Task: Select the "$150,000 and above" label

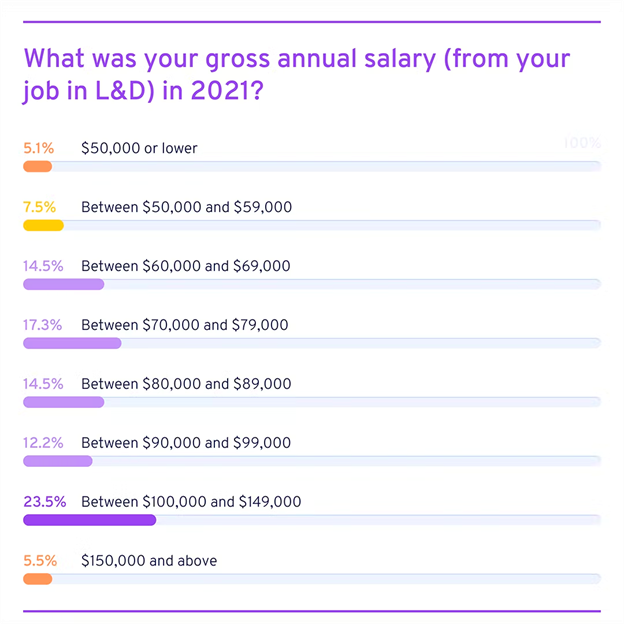Action: (149, 561)
